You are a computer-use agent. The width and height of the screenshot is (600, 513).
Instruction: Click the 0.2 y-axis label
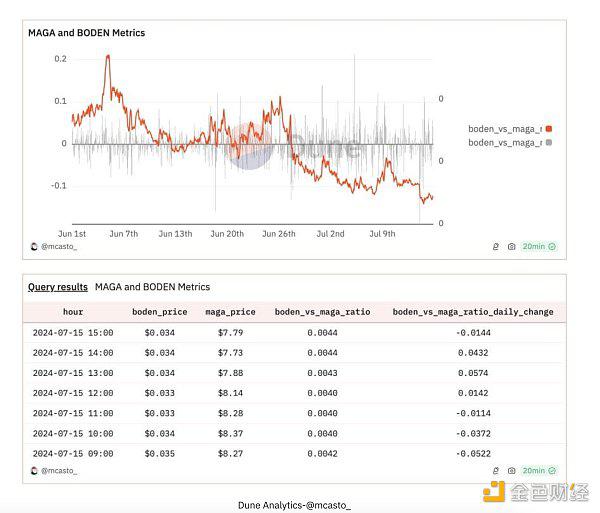coord(60,59)
